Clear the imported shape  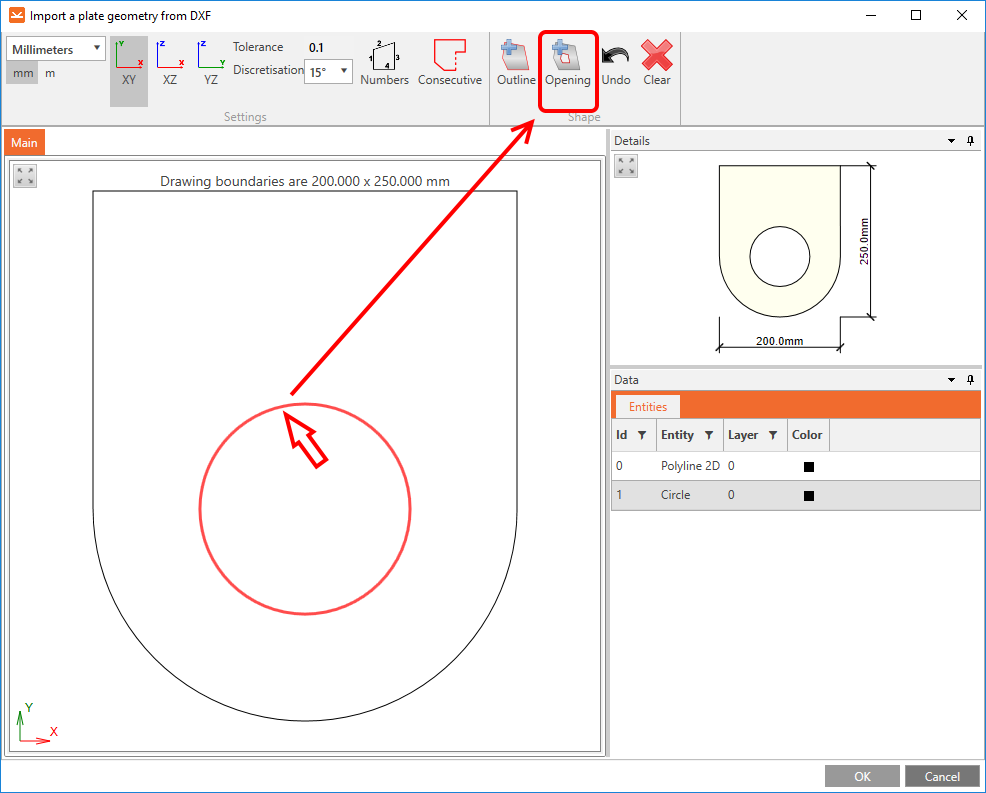656,63
